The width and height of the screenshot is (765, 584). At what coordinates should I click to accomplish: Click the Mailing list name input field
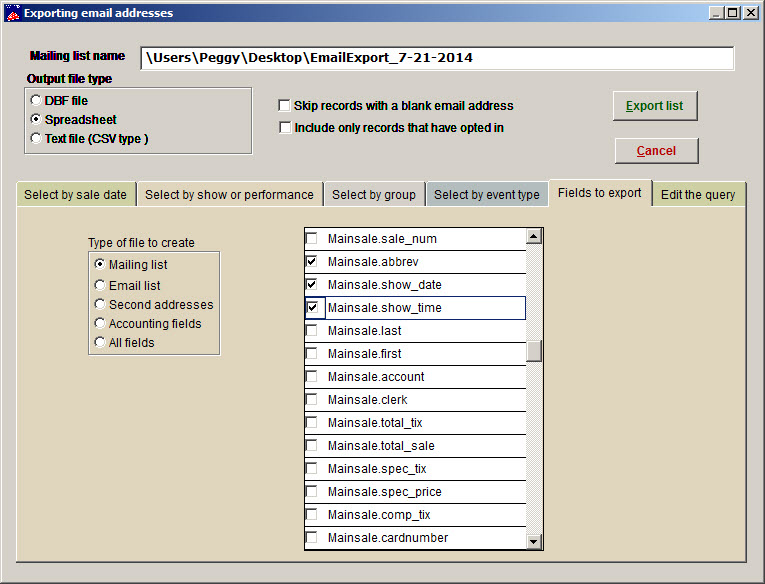437,58
